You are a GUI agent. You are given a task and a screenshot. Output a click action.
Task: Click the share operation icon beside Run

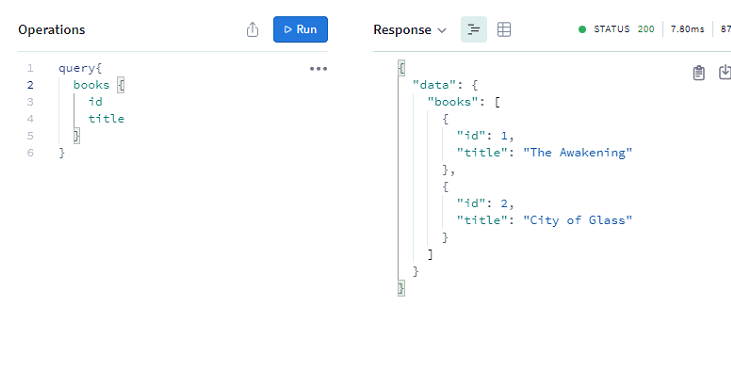pyautogui.click(x=252, y=29)
